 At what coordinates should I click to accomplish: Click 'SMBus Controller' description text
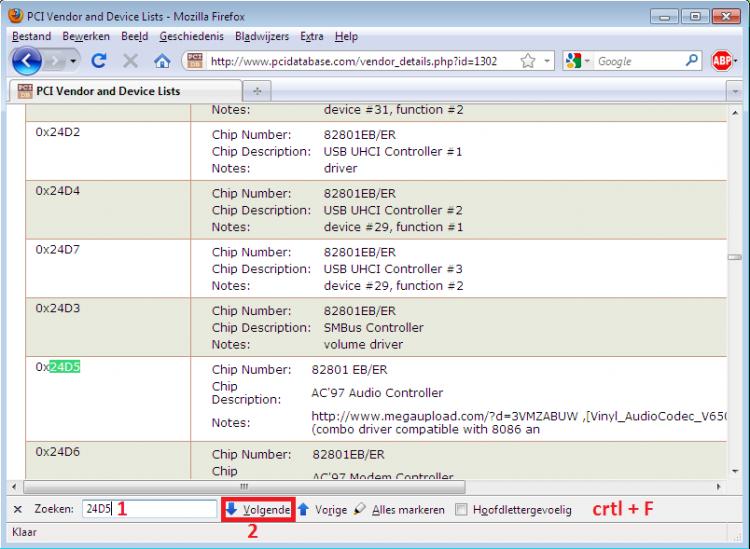click(x=374, y=328)
